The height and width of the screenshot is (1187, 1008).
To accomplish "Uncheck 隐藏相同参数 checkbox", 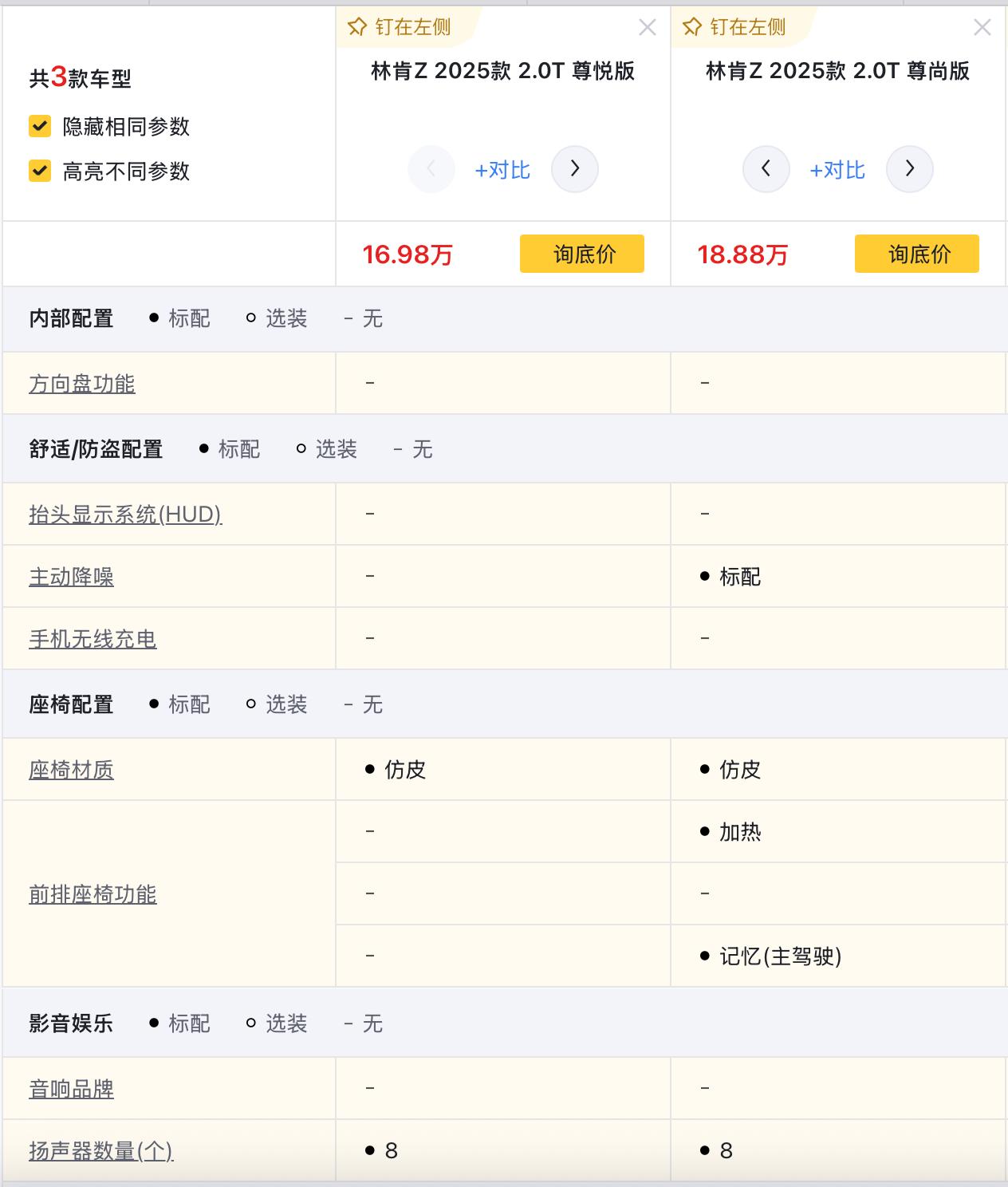I will (40, 126).
